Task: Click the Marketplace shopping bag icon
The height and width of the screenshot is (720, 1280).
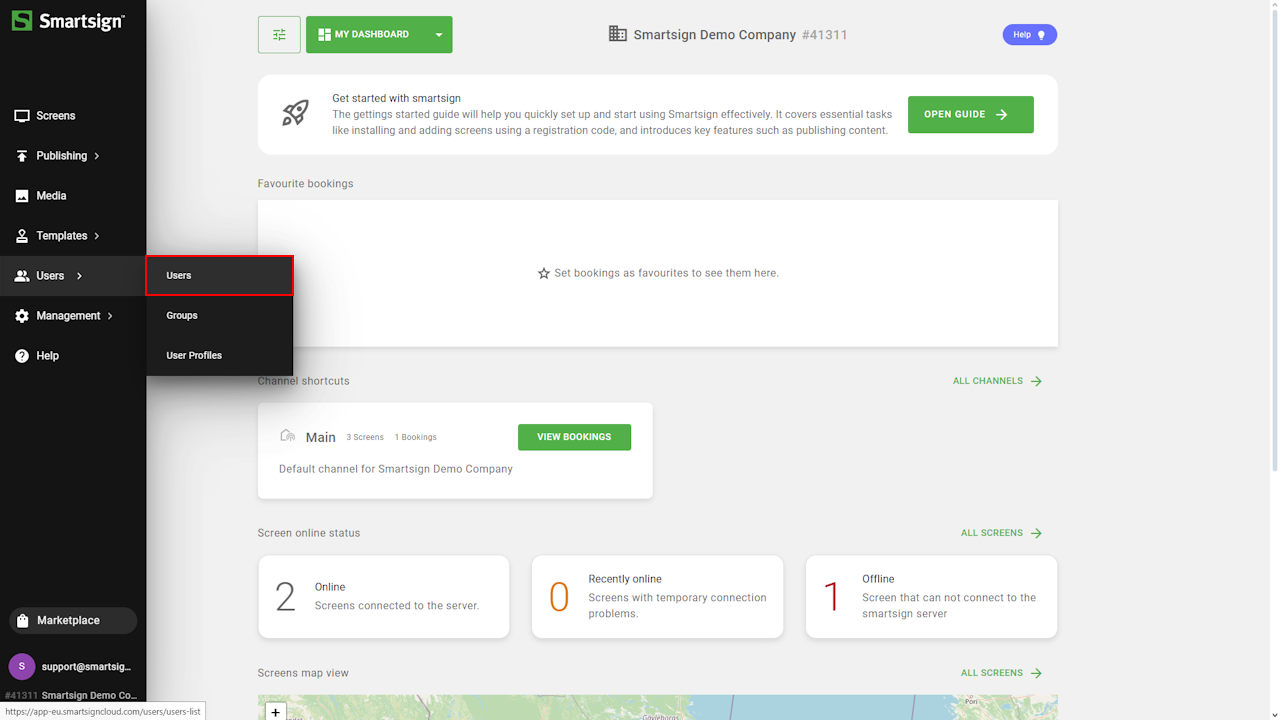Action: point(23,621)
